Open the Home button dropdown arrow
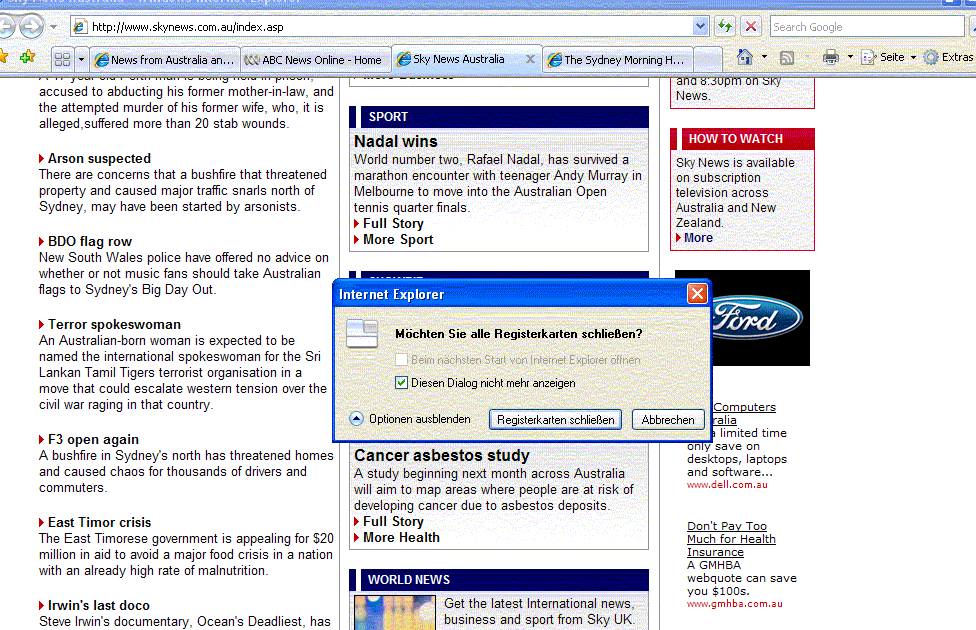Viewport: 976px width, 630px height. tap(764, 57)
